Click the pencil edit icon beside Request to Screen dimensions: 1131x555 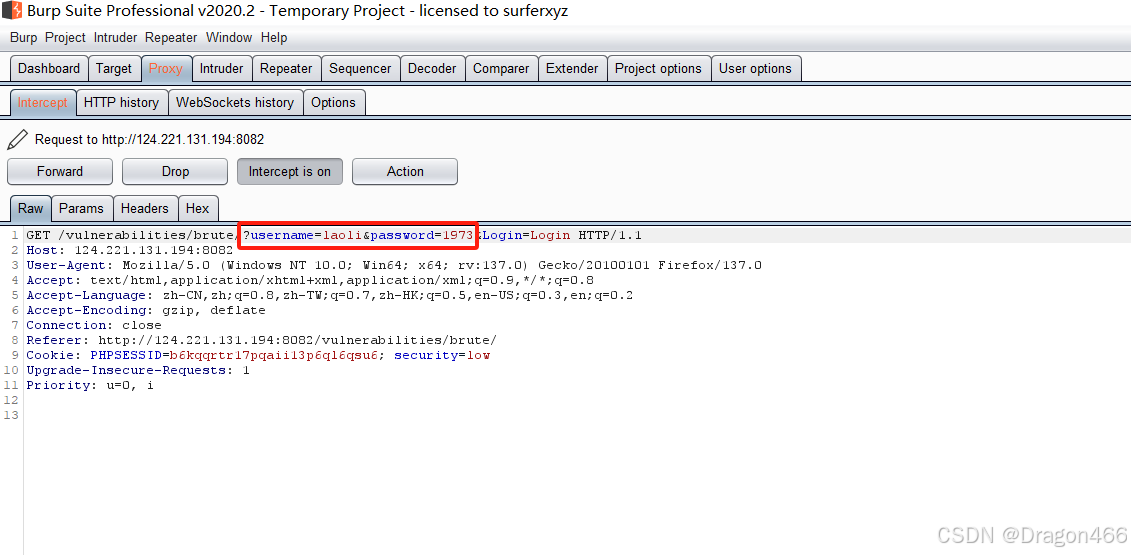coord(18,139)
